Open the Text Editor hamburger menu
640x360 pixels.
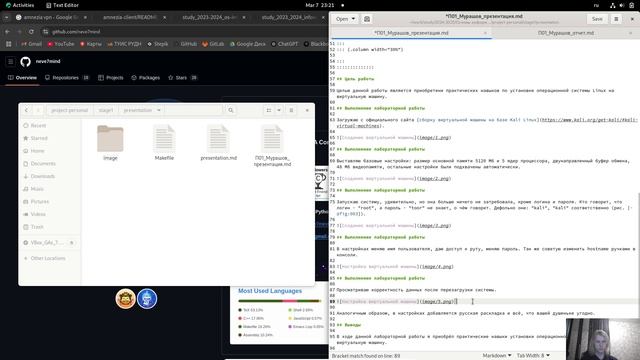(616, 19)
